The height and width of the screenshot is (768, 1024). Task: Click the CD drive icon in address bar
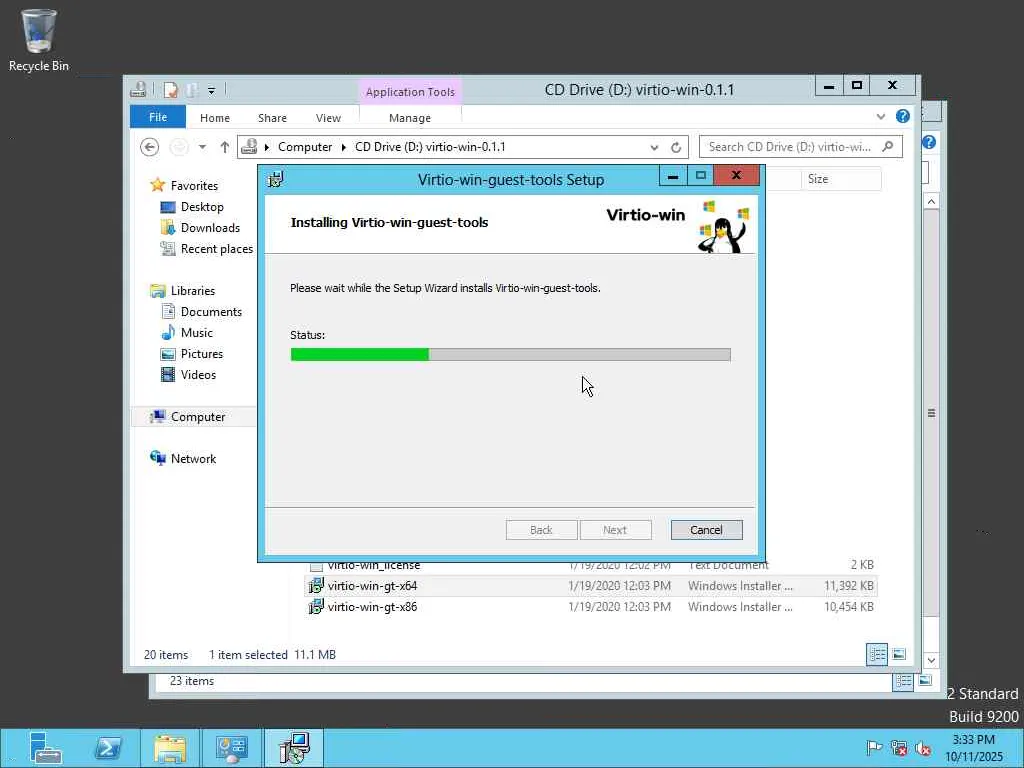click(249, 147)
